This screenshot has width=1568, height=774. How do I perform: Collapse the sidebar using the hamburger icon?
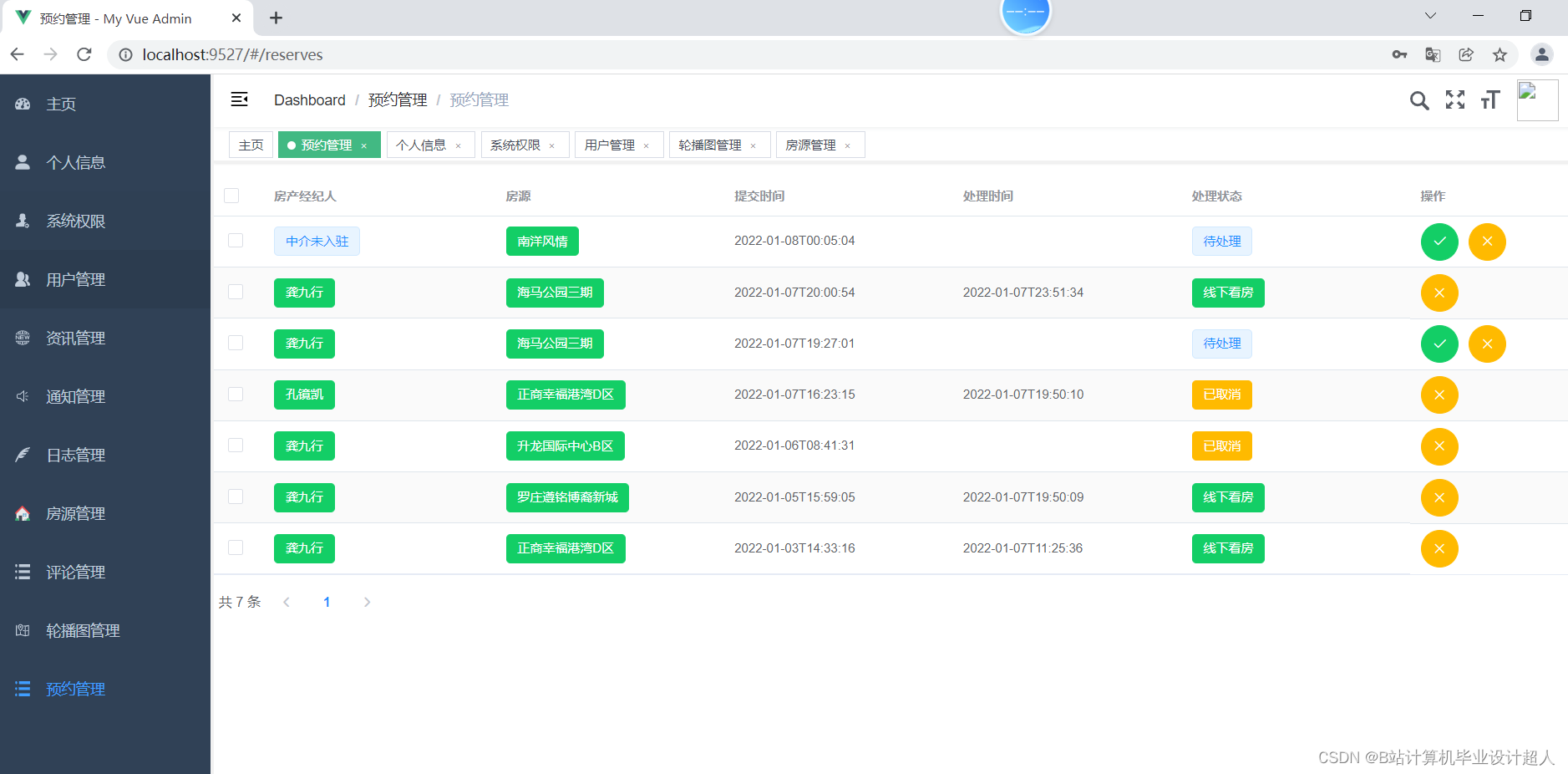click(240, 99)
